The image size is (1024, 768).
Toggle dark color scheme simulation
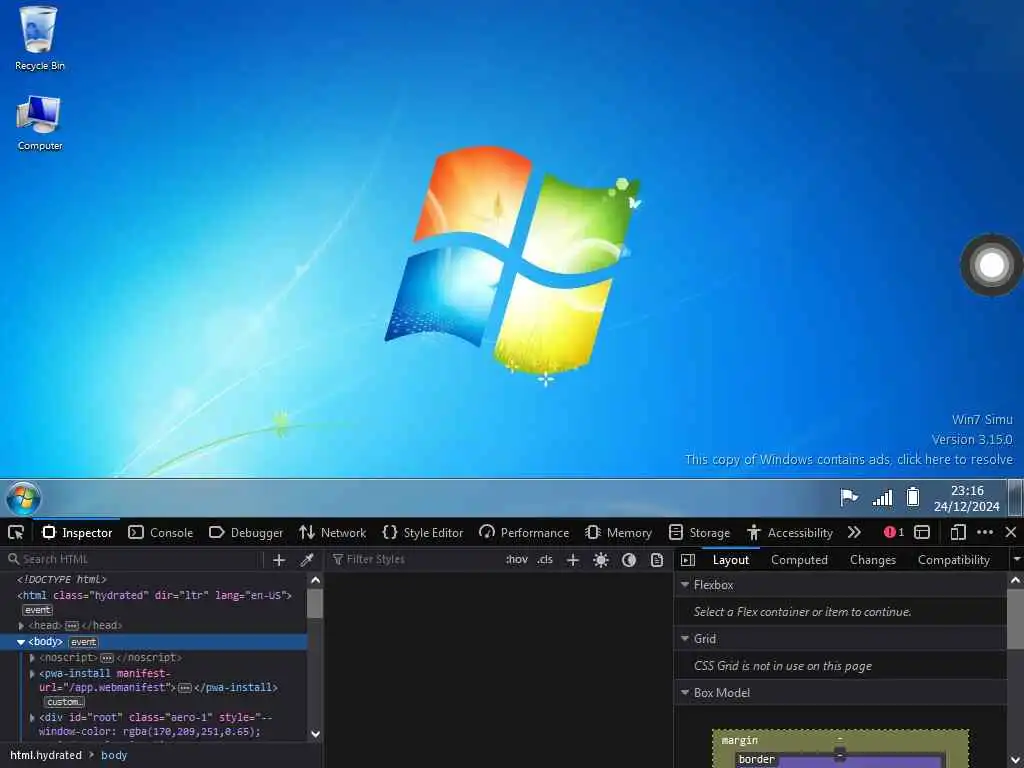coord(629,560)
